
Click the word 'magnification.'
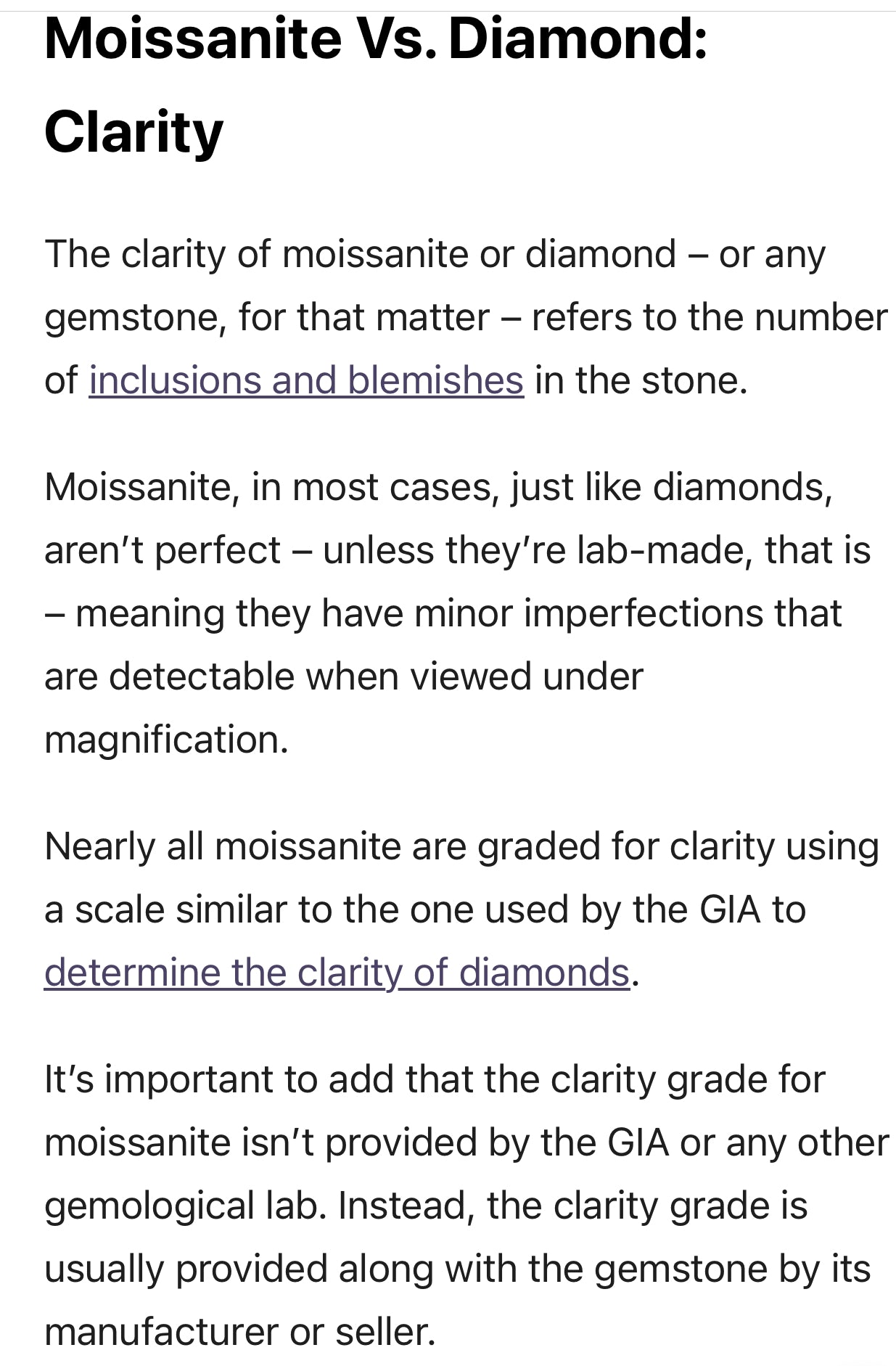pyautogui.click(x=166, y=740)
